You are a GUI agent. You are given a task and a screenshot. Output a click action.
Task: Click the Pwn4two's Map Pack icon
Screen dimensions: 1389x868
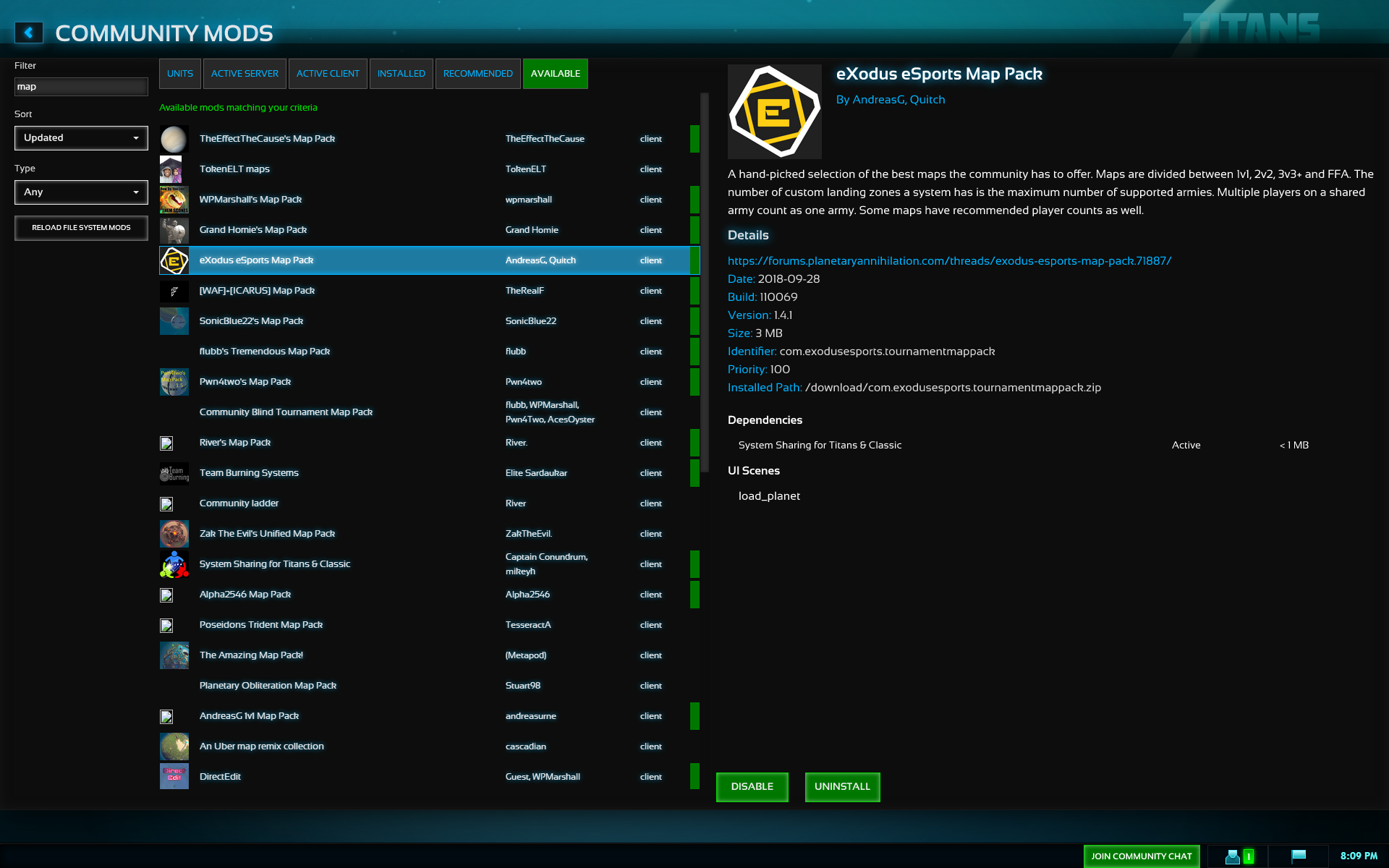point(173,381)
